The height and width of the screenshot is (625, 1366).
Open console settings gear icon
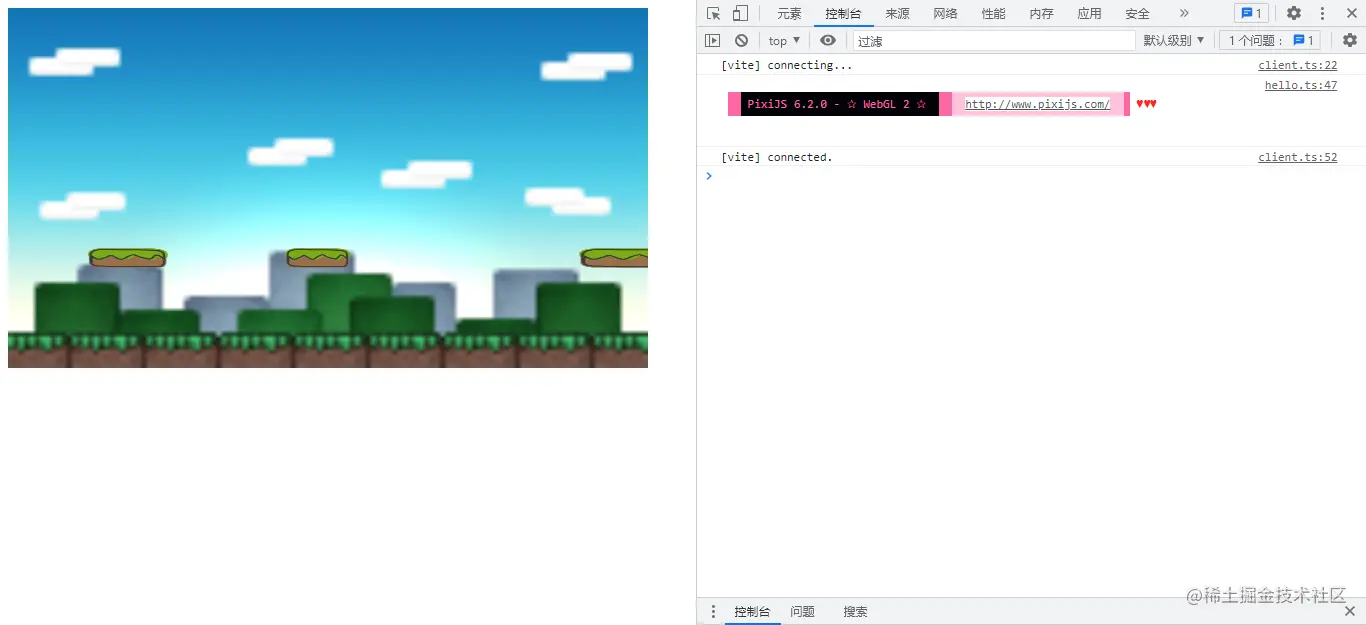tap(1350, 41)
